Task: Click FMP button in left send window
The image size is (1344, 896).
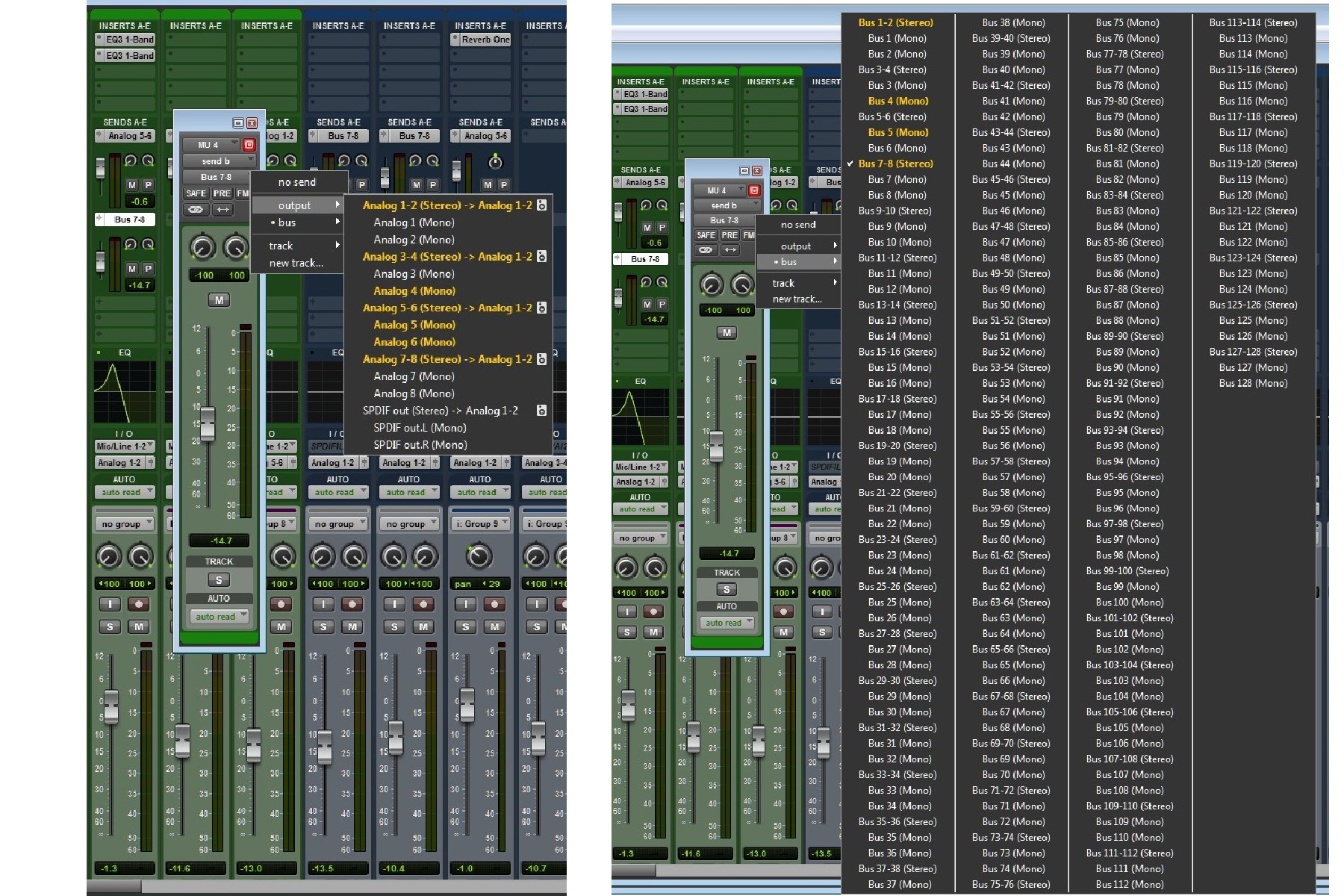Action: tap(243, 193)
